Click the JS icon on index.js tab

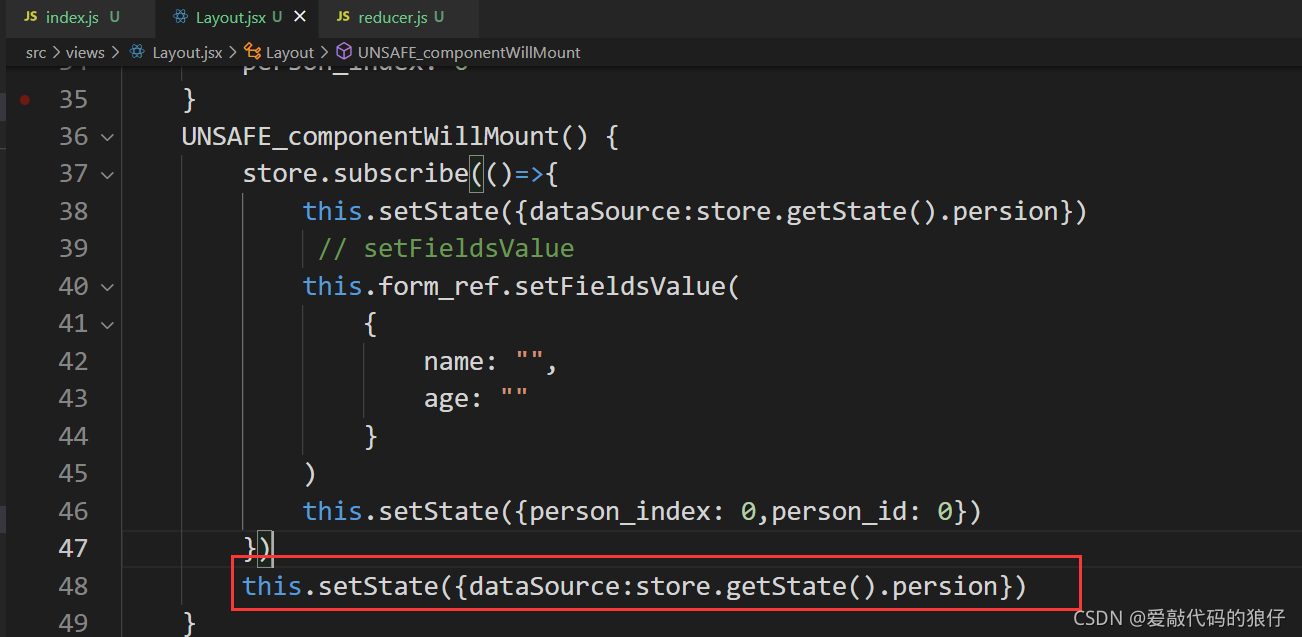(x=30, y=17)
